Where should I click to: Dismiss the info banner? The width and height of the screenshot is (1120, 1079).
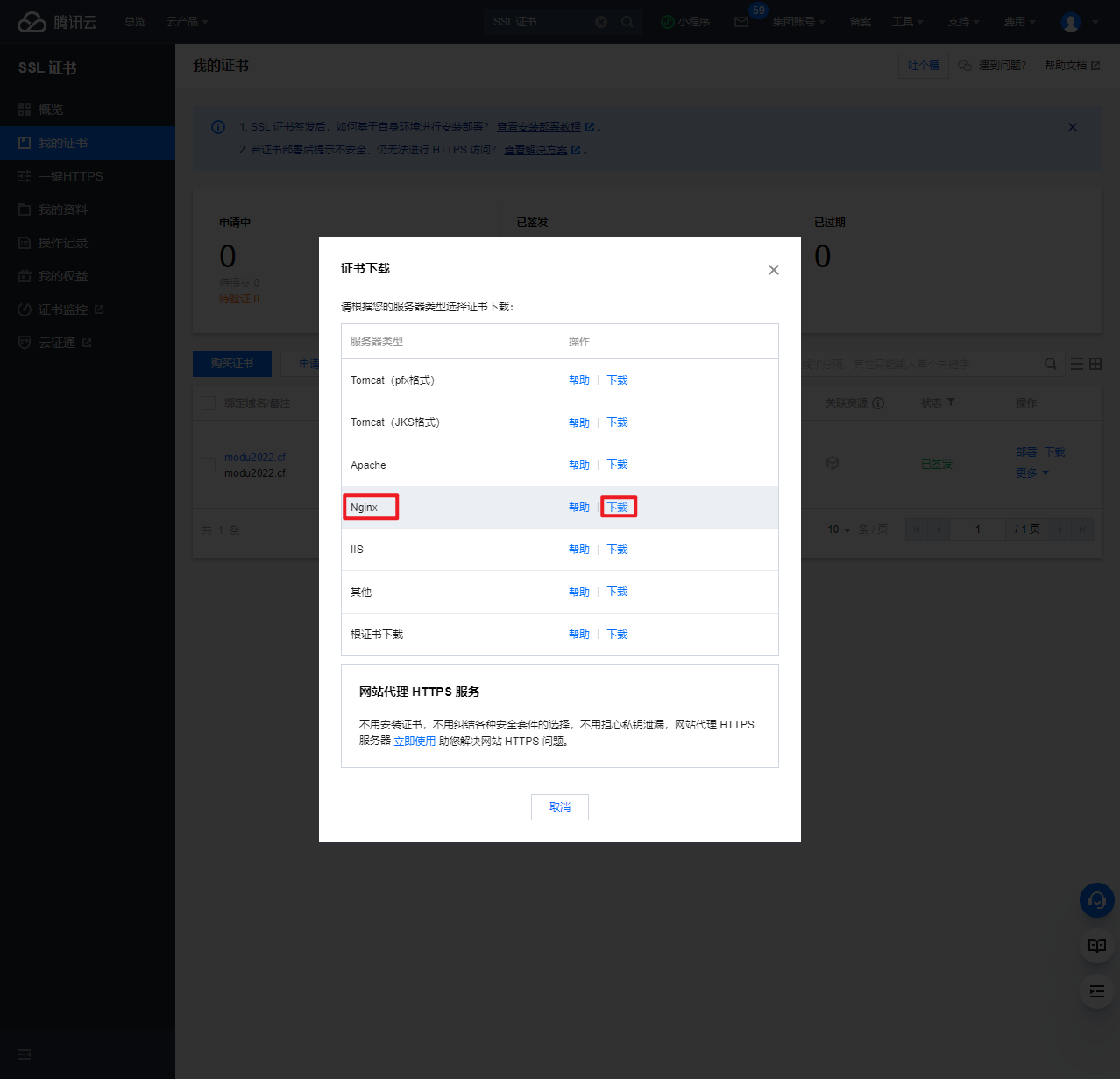click(1073, 127)
